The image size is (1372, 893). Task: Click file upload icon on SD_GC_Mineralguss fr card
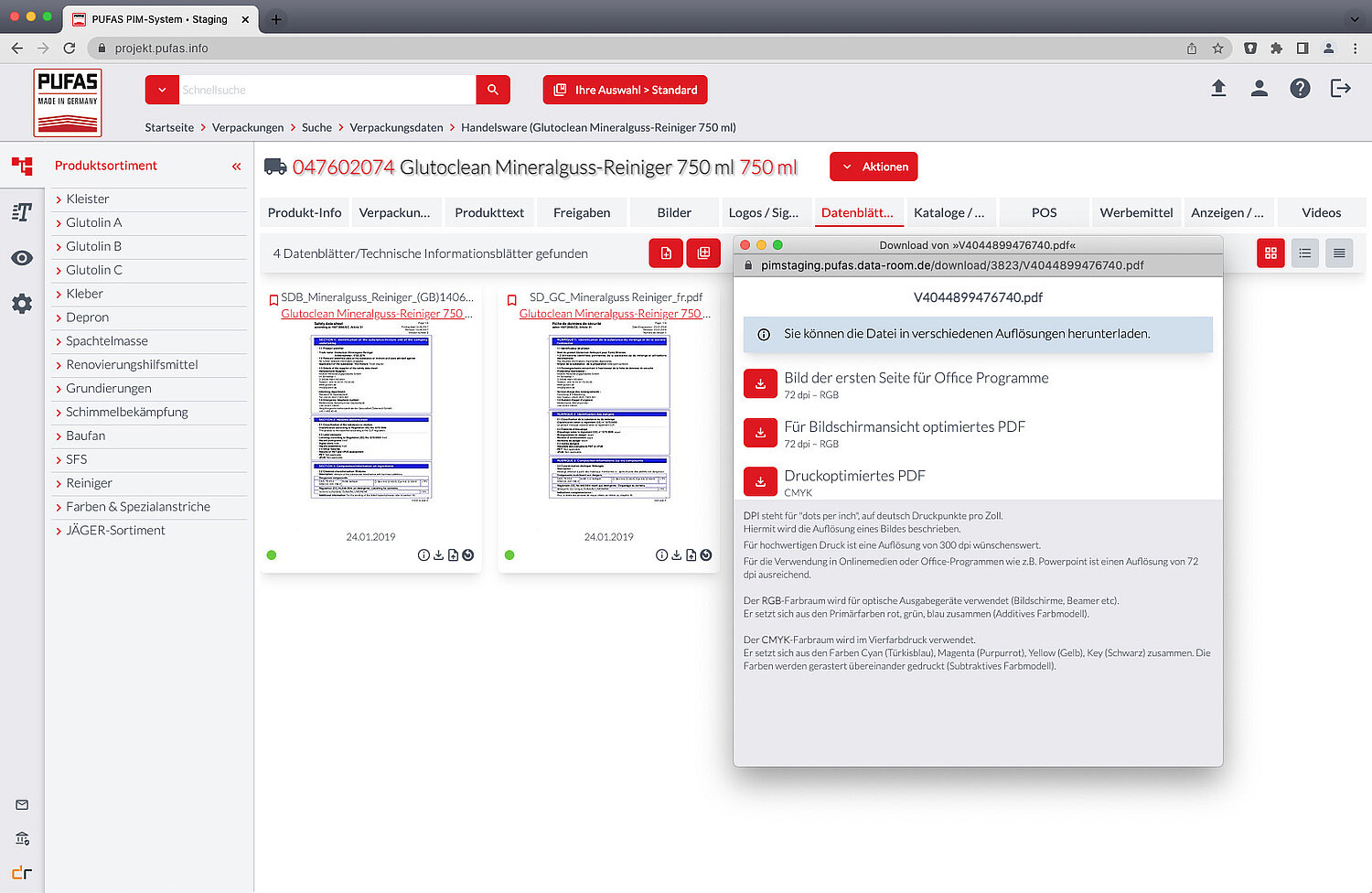[x=691, y=555]
